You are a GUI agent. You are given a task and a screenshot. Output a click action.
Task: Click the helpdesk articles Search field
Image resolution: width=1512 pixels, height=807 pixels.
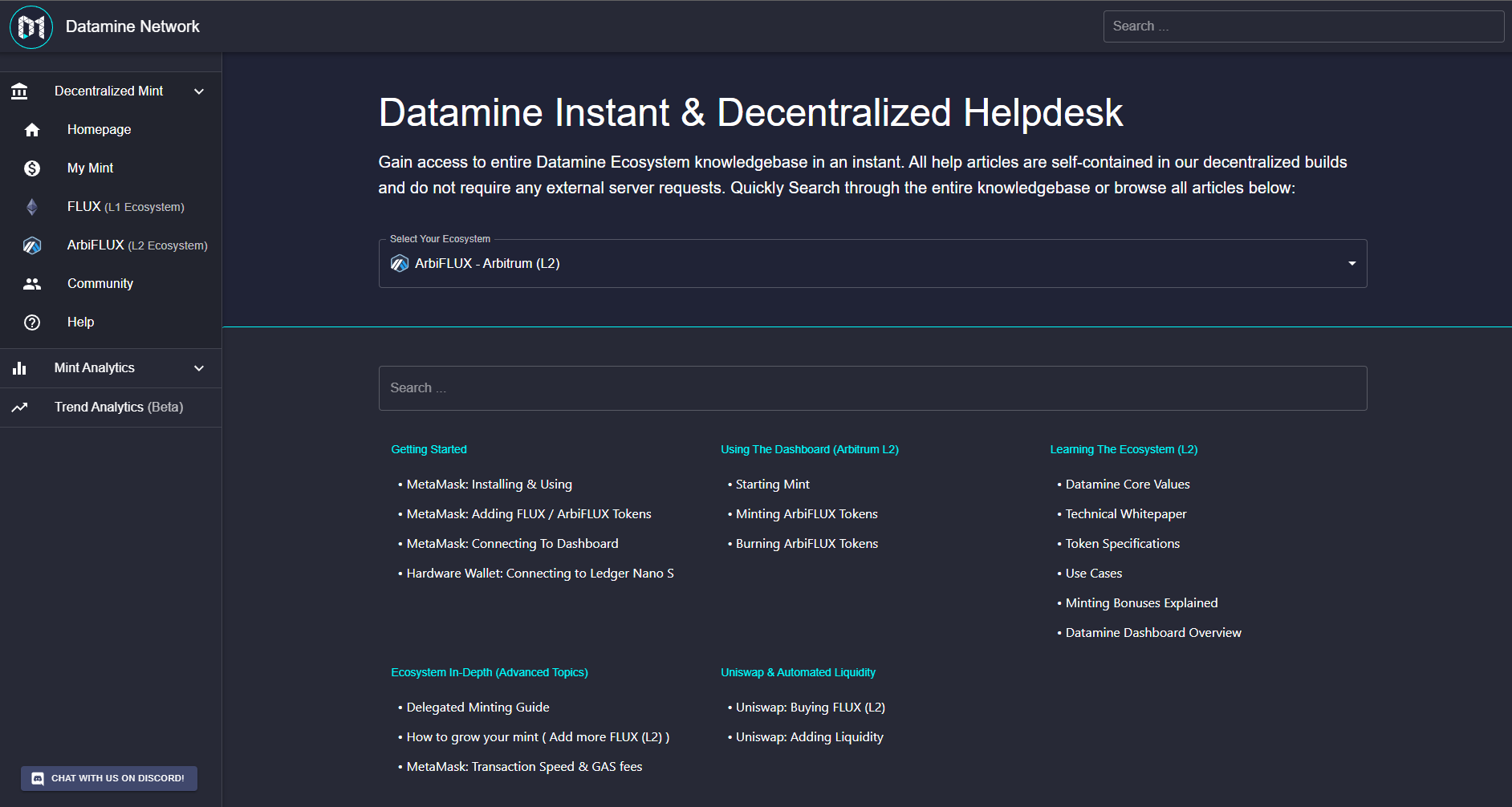tap(872, 388)
